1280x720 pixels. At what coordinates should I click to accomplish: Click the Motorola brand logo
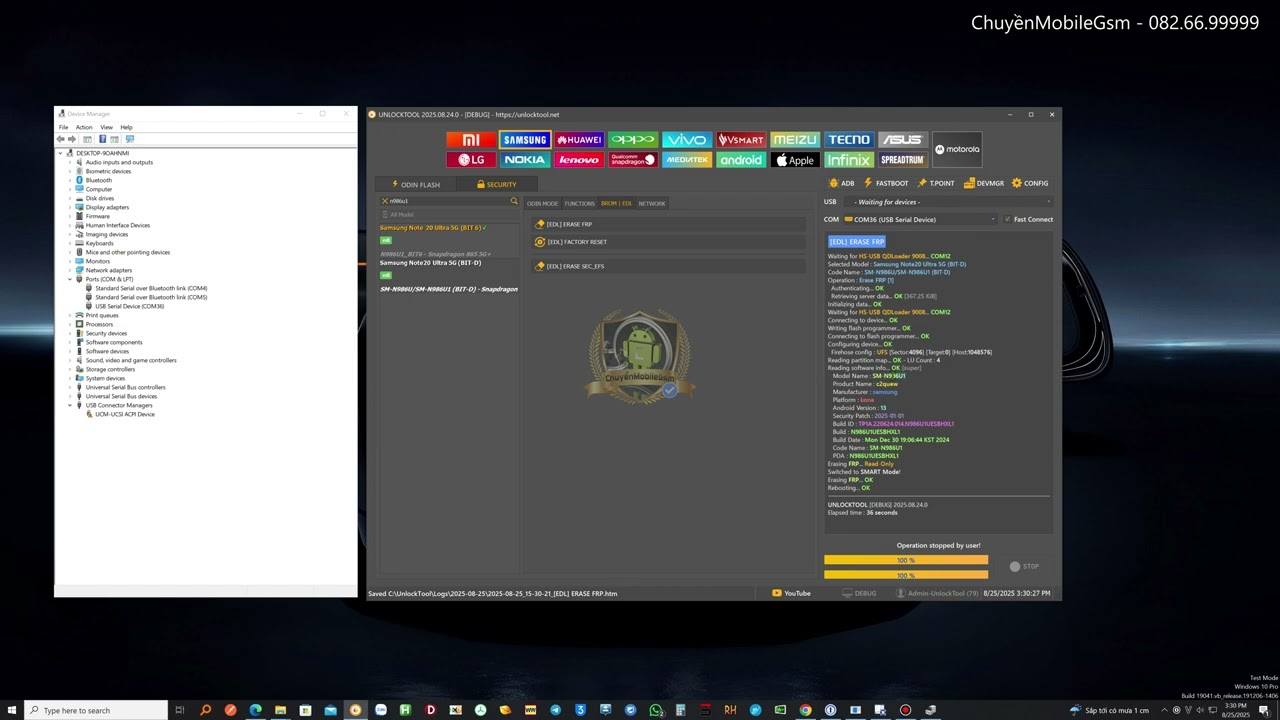(957, 149)
